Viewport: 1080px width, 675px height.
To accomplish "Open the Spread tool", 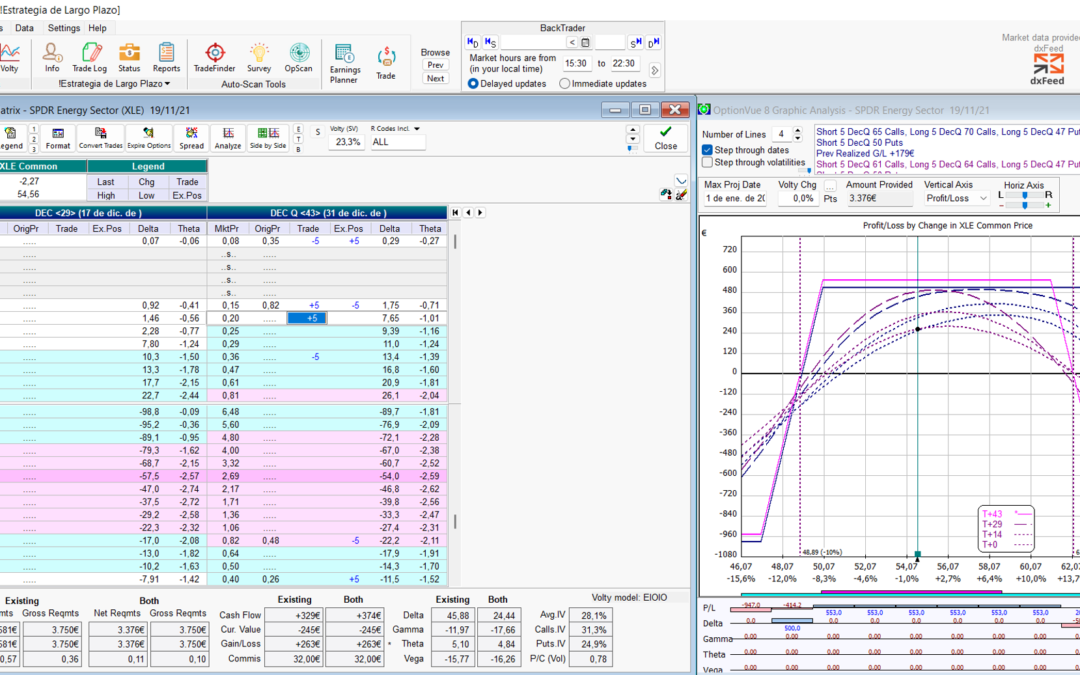I will point(191,138).
